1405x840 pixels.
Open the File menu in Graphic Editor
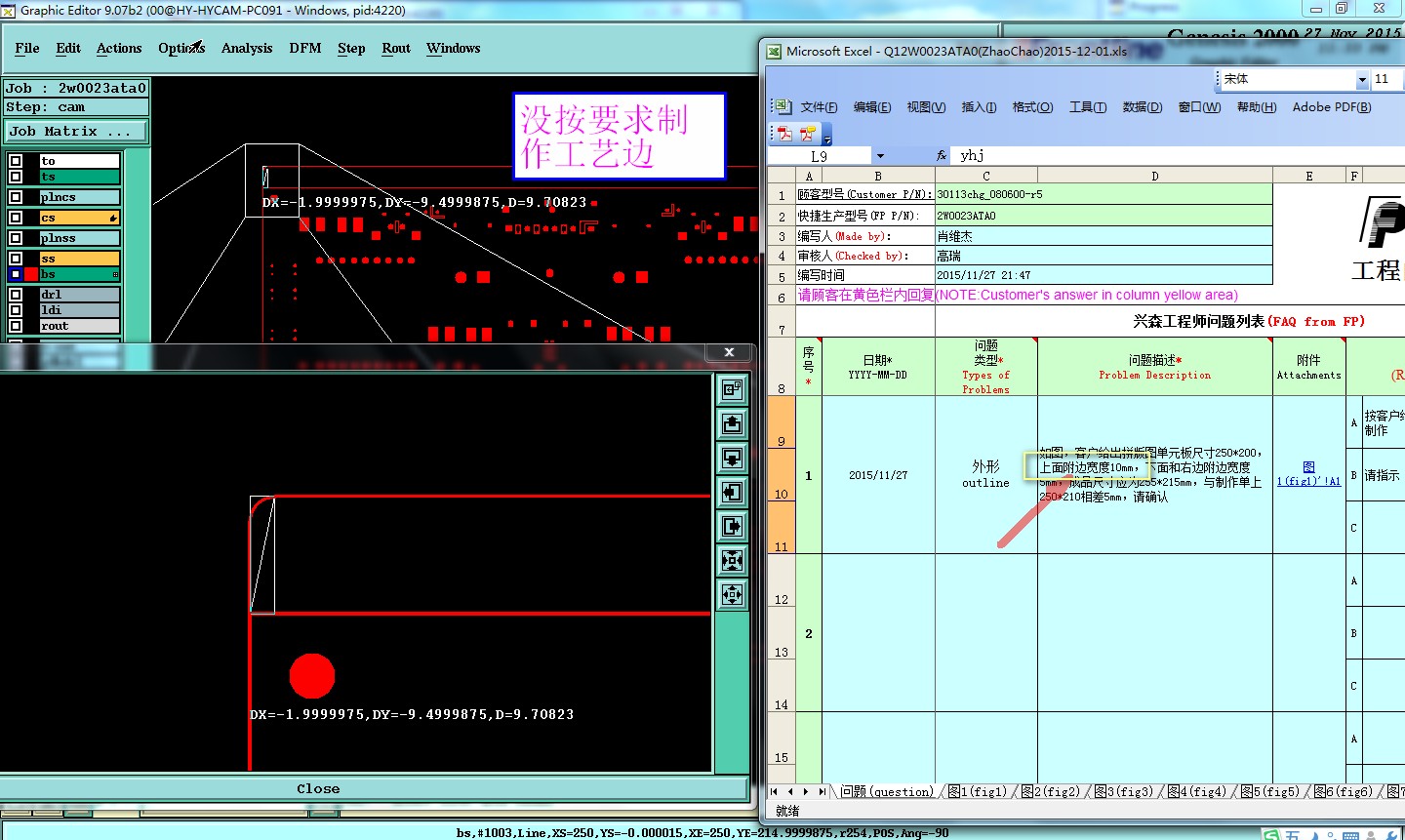(27, 48)
